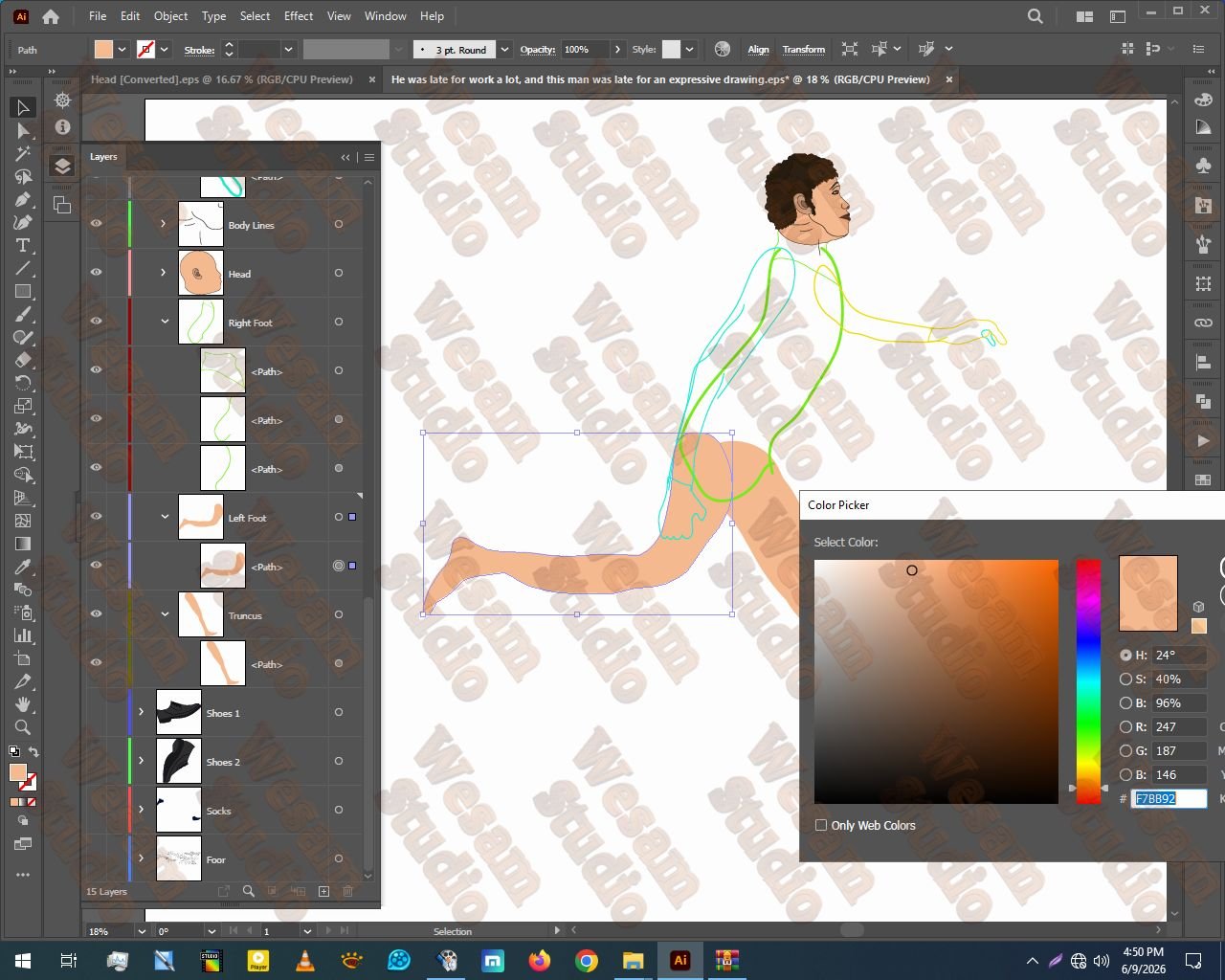
Task: Toggle visibility of the Head layer
Action: 96,273
